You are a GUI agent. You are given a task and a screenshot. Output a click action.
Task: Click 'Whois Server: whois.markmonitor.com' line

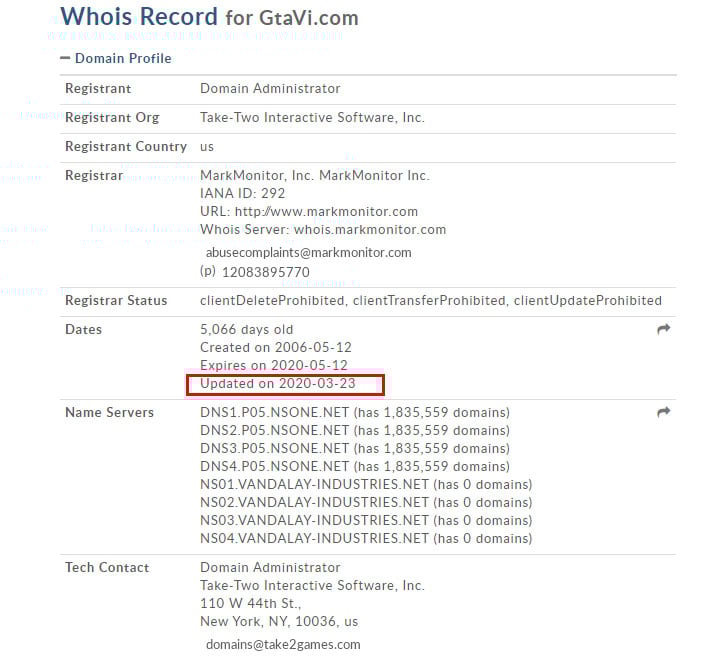[323, 229]
